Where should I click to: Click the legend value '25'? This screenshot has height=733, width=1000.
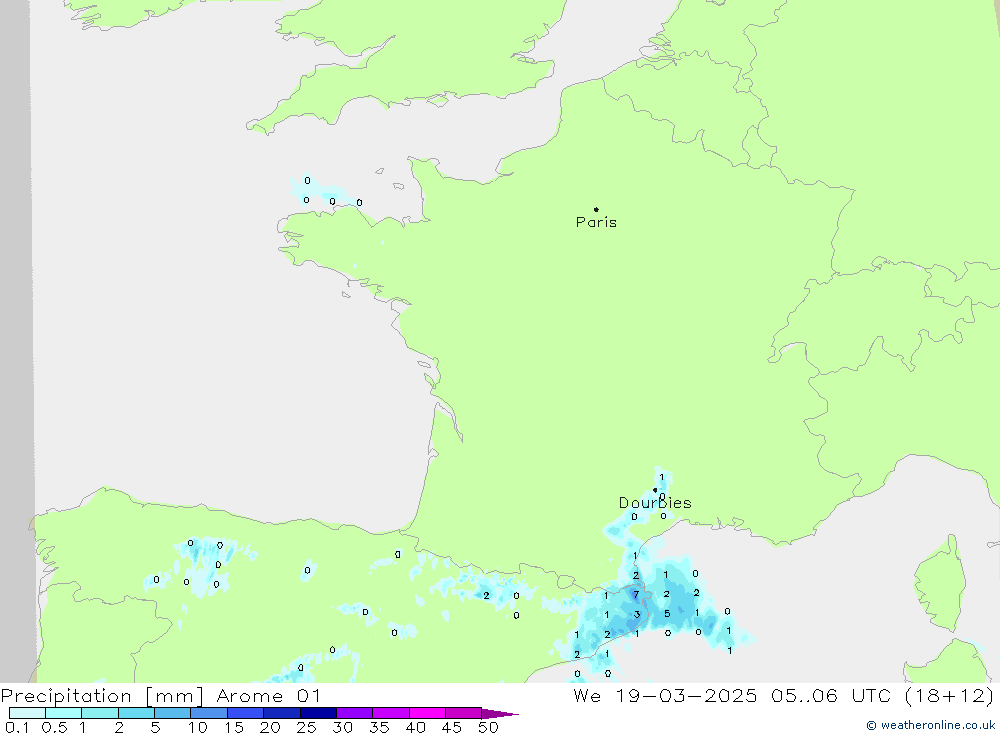(x=306, y=727)
